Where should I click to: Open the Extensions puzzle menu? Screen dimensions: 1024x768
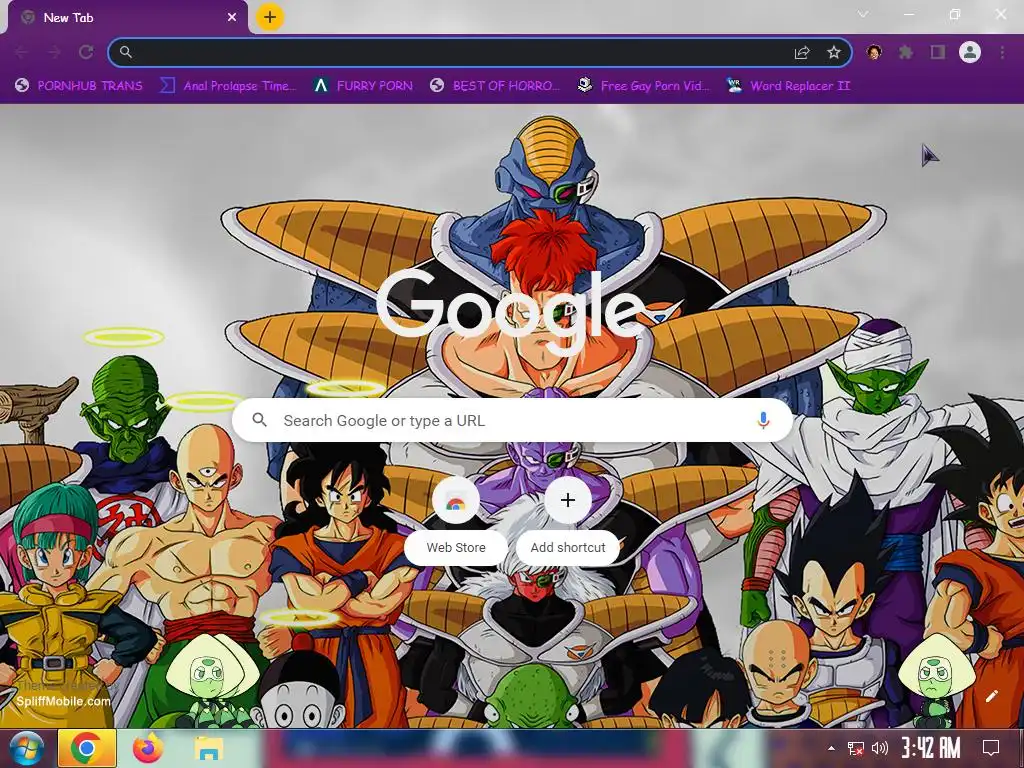(x=906, y=52)
